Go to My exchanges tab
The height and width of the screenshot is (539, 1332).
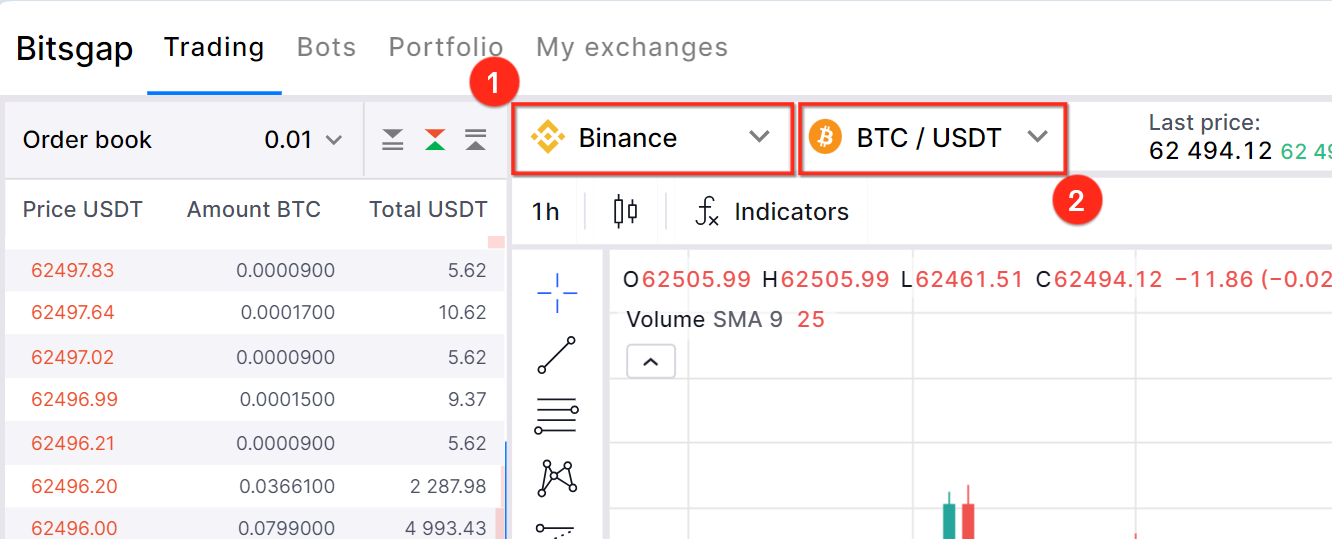[632, 47]
